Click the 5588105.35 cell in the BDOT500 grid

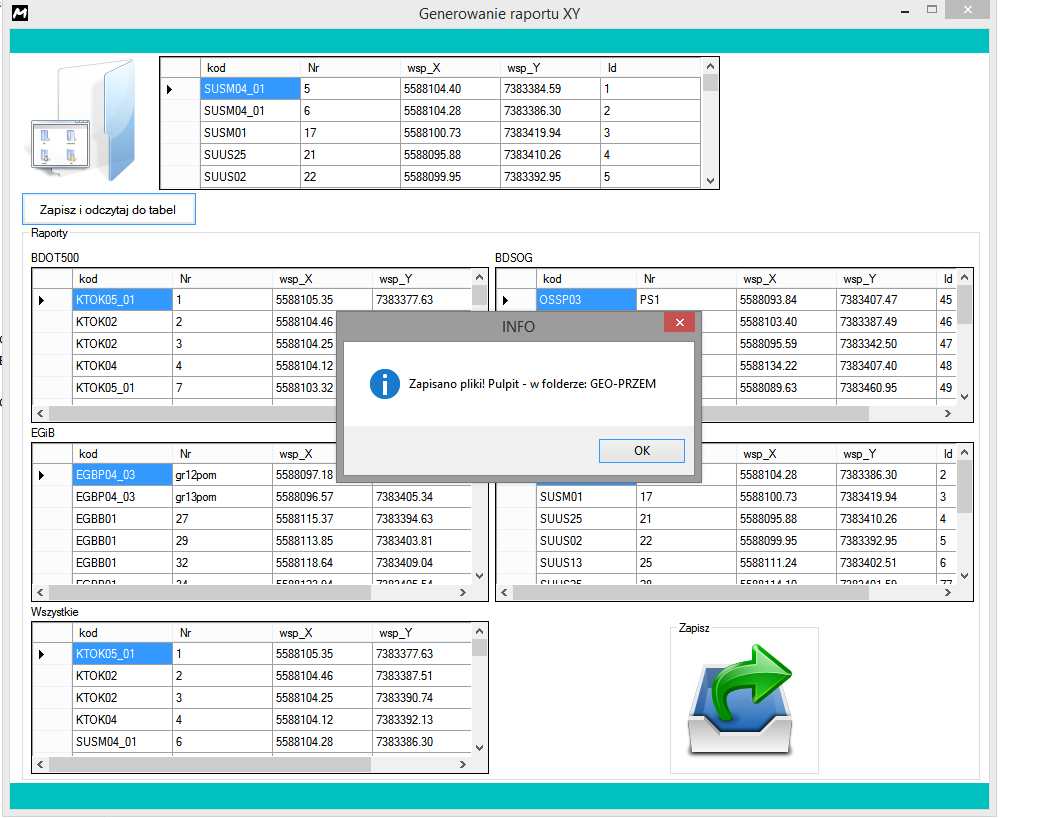pos(322,300)
